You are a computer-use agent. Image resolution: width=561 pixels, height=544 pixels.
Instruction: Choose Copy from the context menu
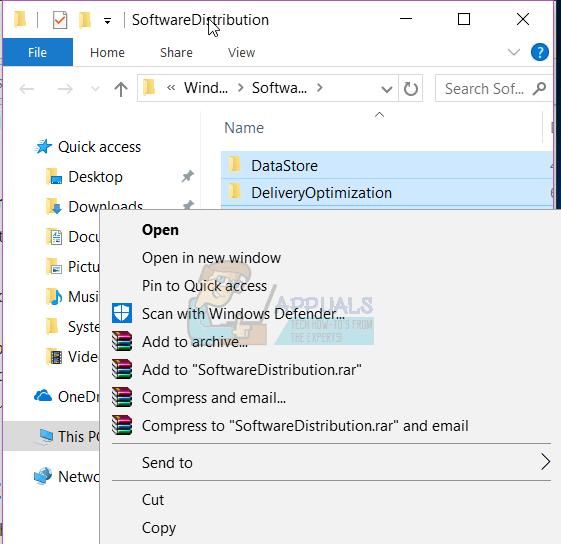[x=159, y=528]
